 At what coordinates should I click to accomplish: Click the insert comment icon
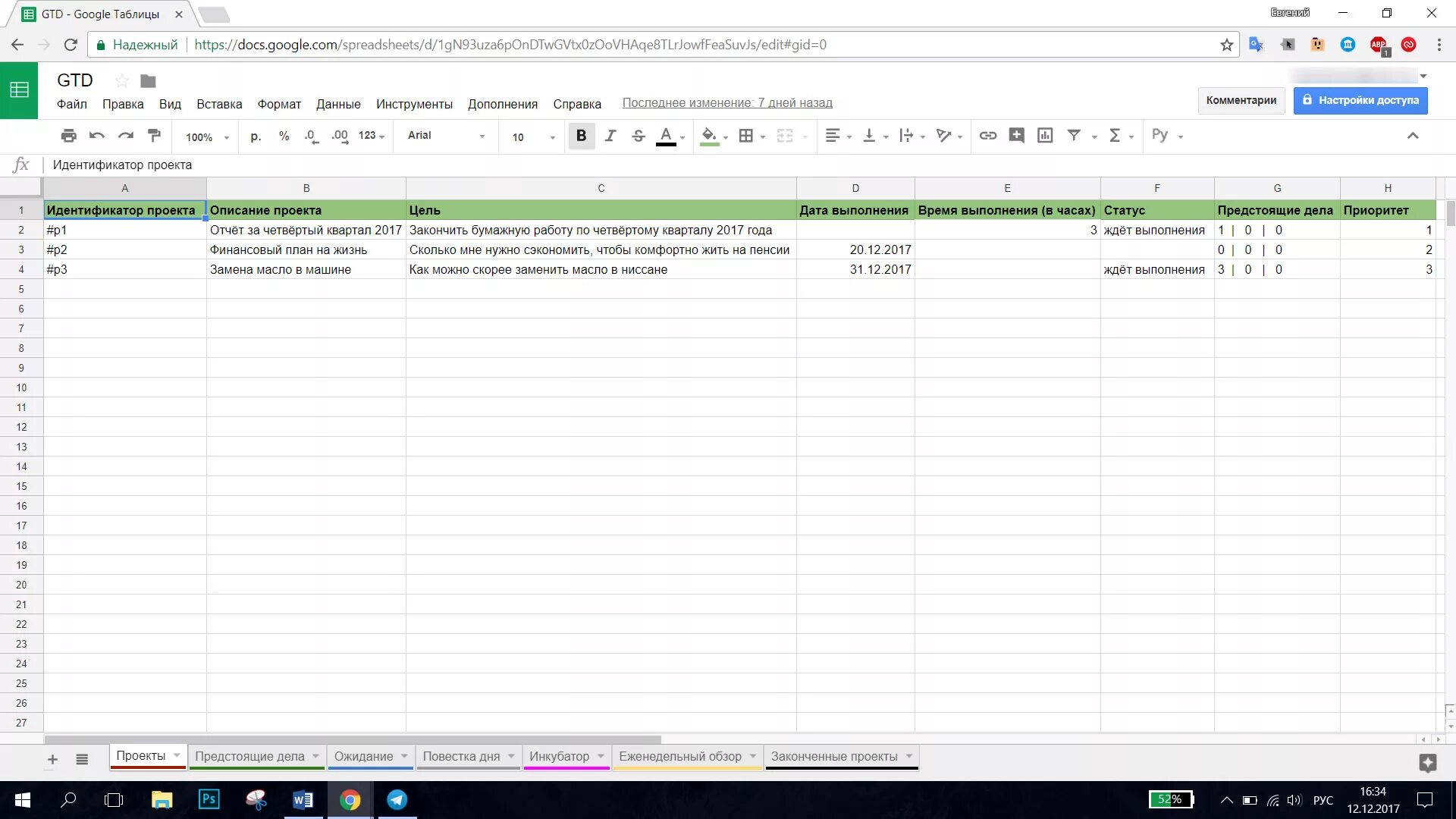tap(1016, 136)
